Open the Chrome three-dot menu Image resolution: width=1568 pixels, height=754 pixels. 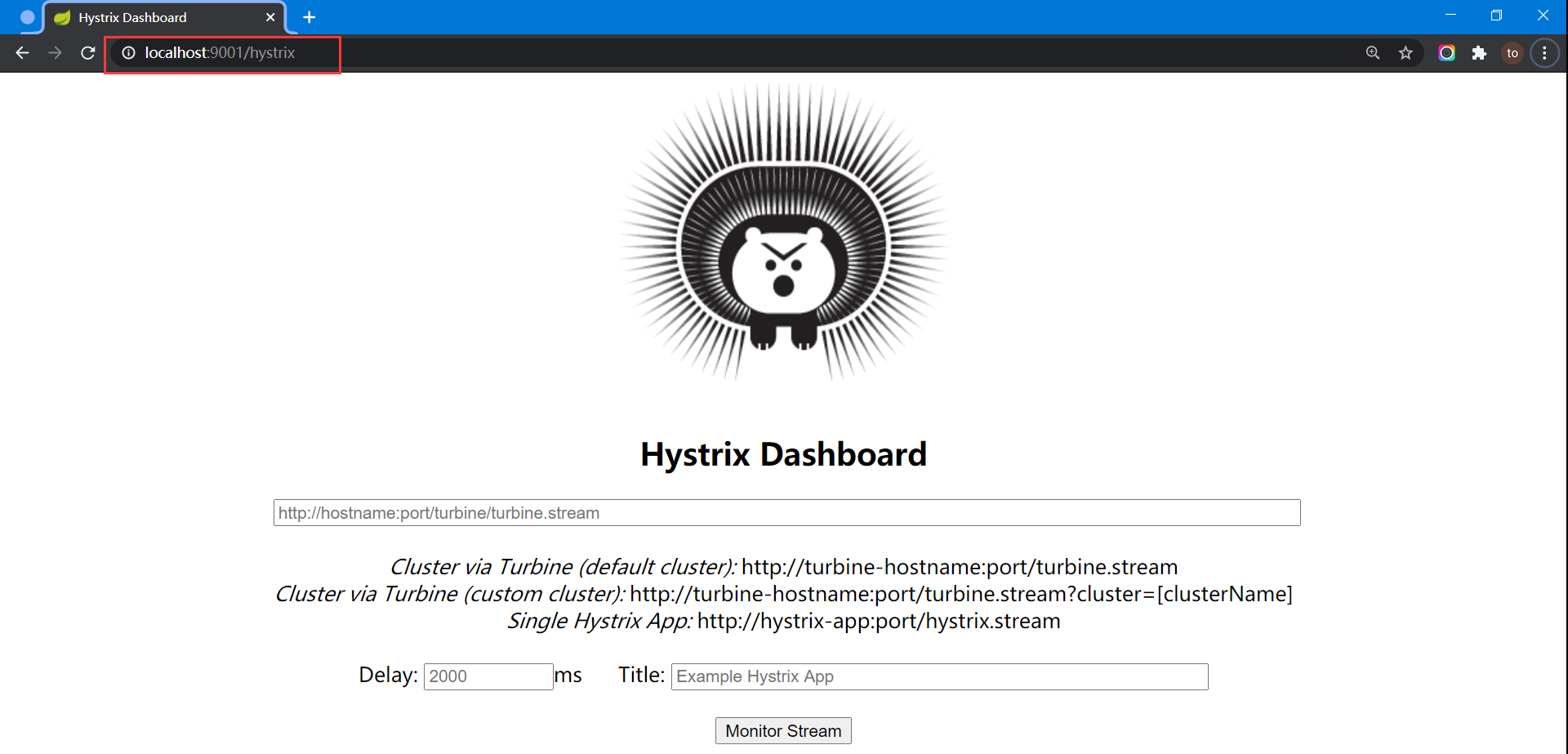point(1544,53)
